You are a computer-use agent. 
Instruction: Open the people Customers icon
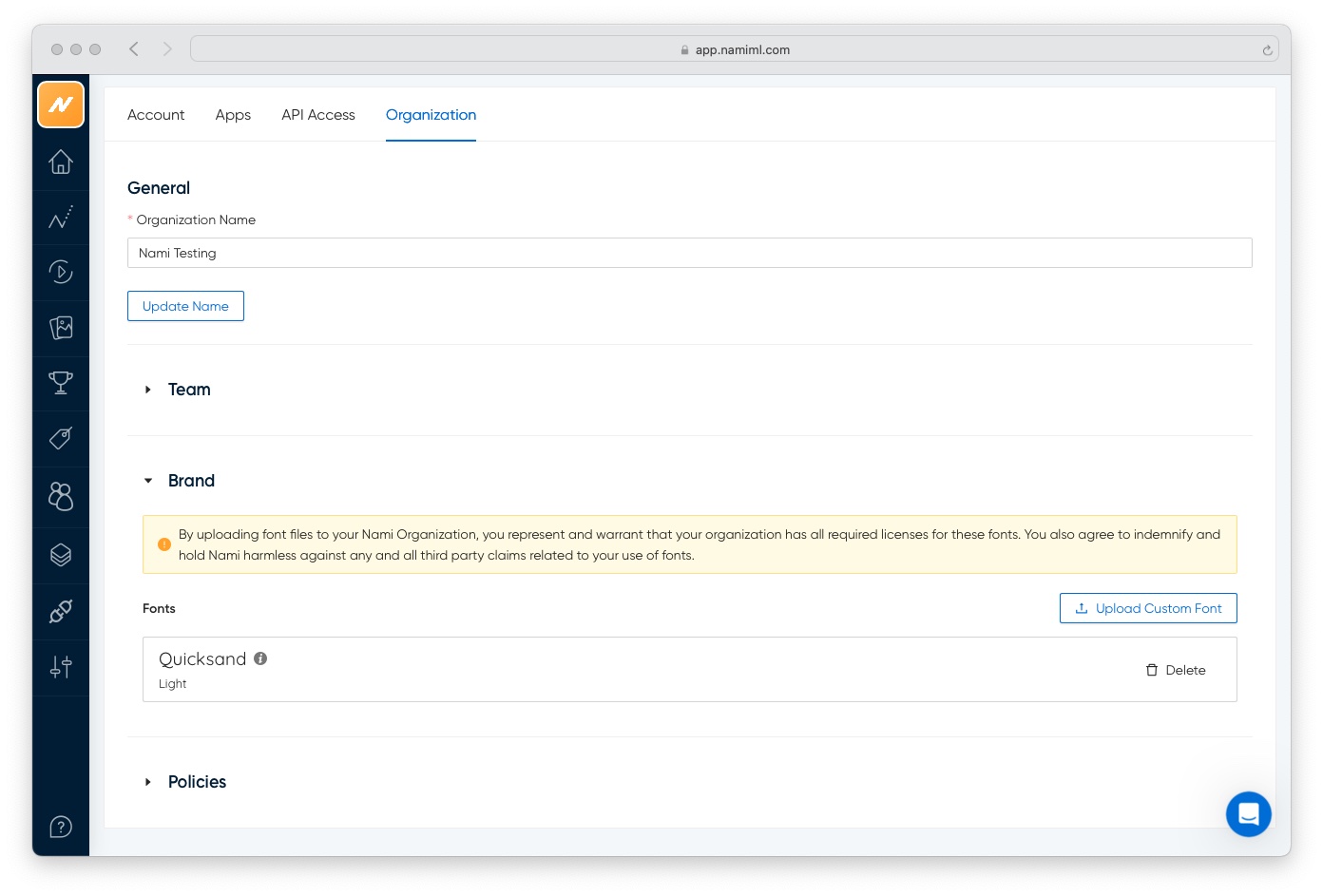61,496
